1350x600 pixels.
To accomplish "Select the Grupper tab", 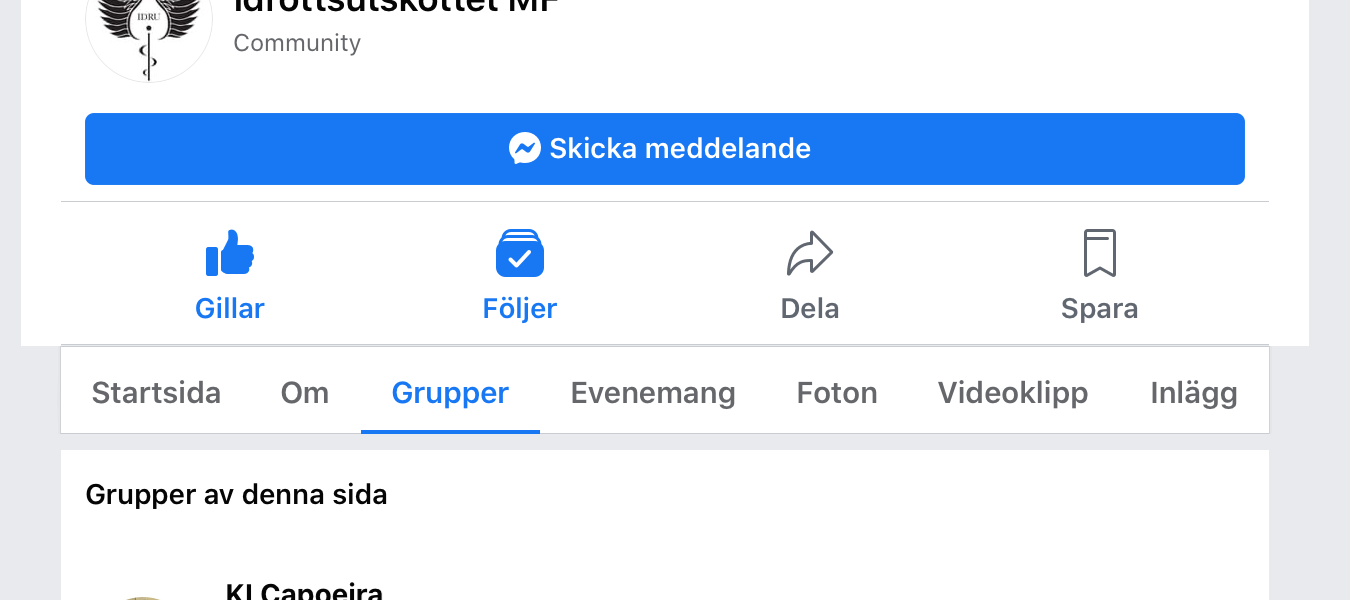I will 450,393.
